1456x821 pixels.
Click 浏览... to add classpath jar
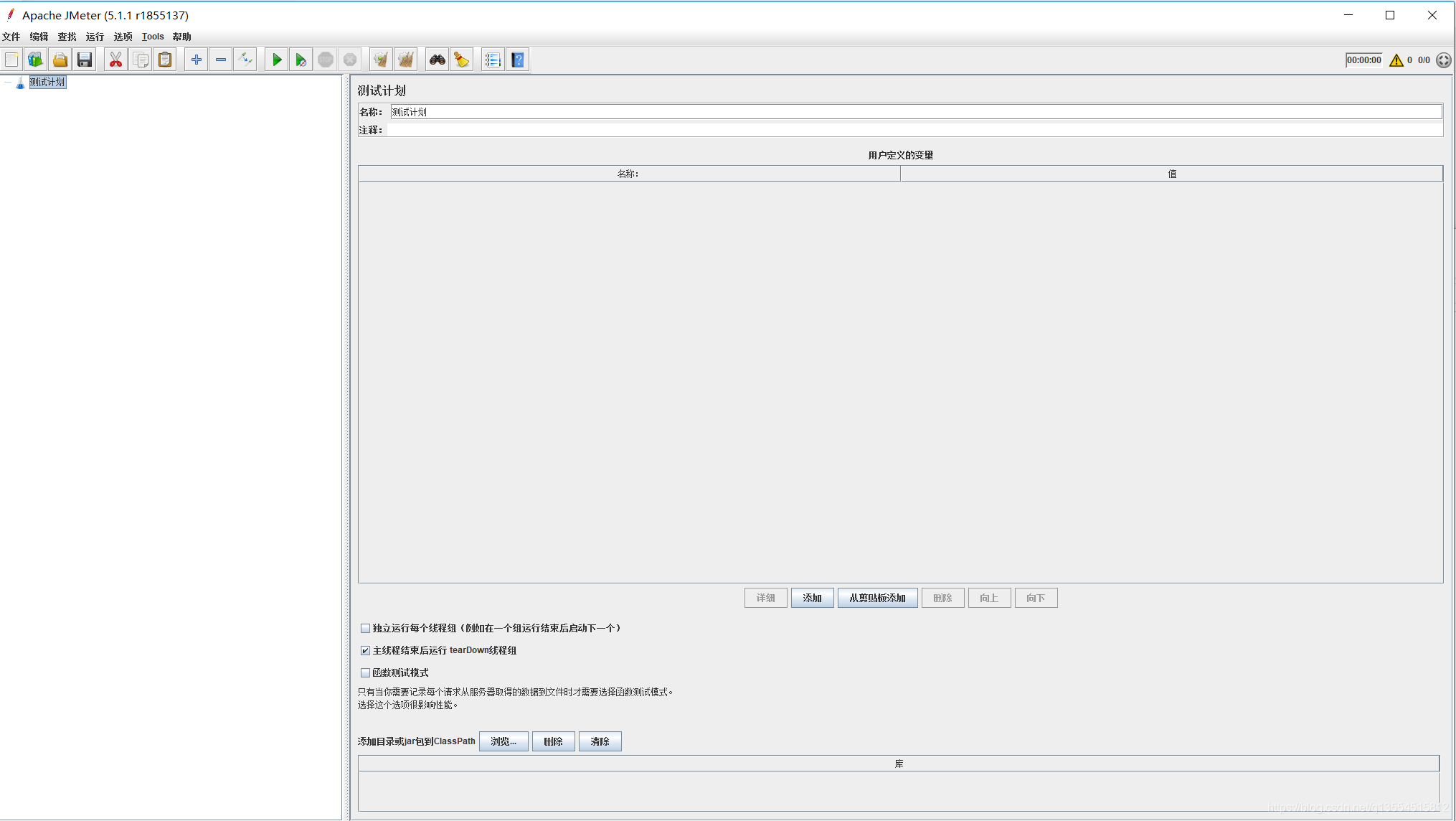(x=504, y=741)
